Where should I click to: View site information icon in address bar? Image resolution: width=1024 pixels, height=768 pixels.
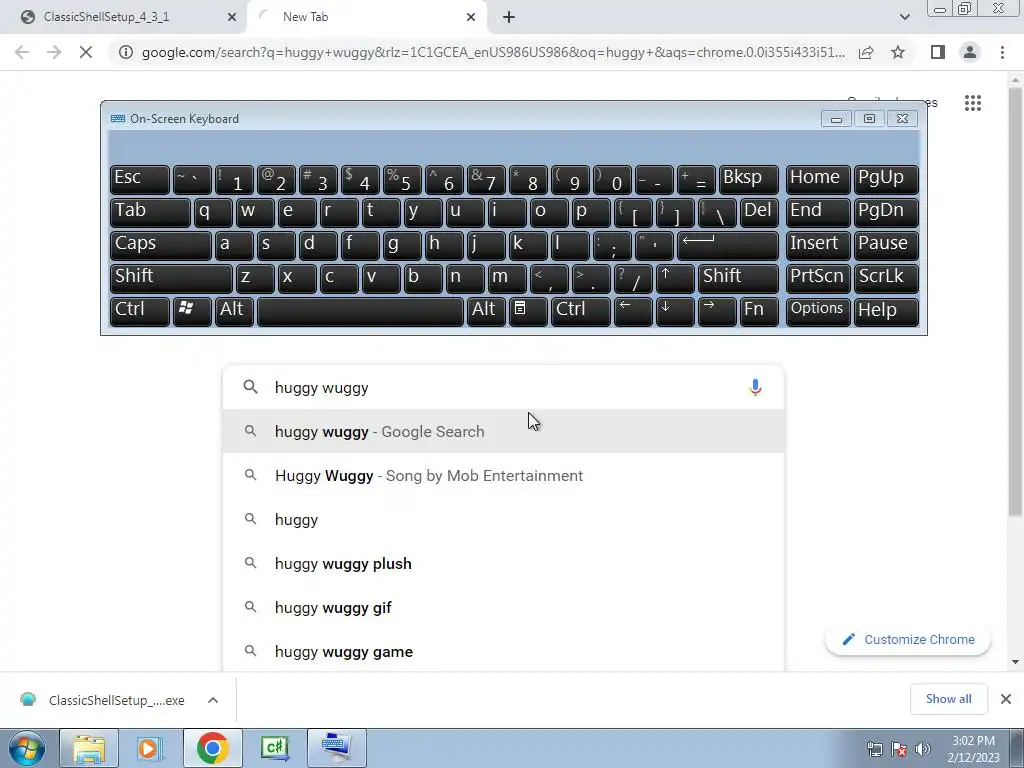[x=126, y=52]
